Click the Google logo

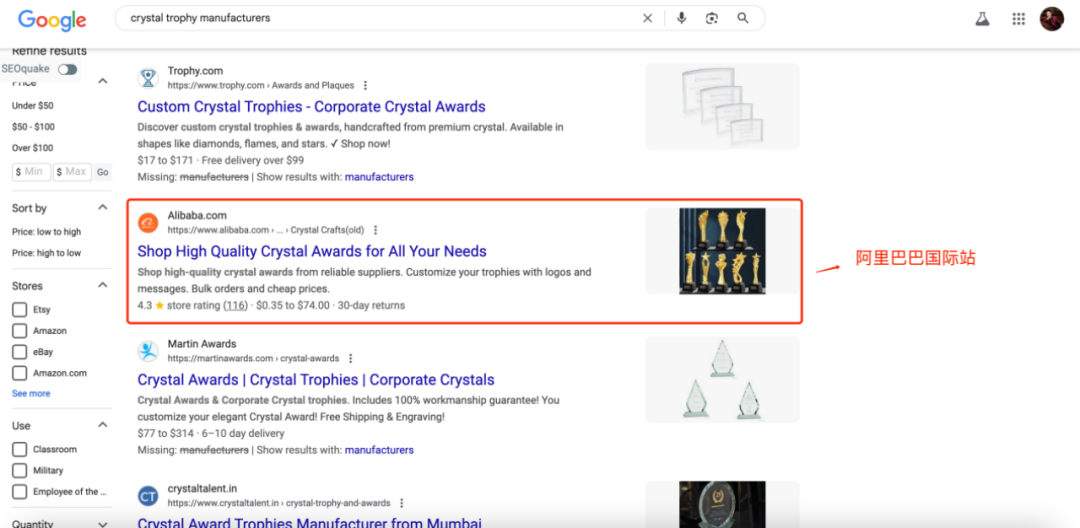(52, 19)
